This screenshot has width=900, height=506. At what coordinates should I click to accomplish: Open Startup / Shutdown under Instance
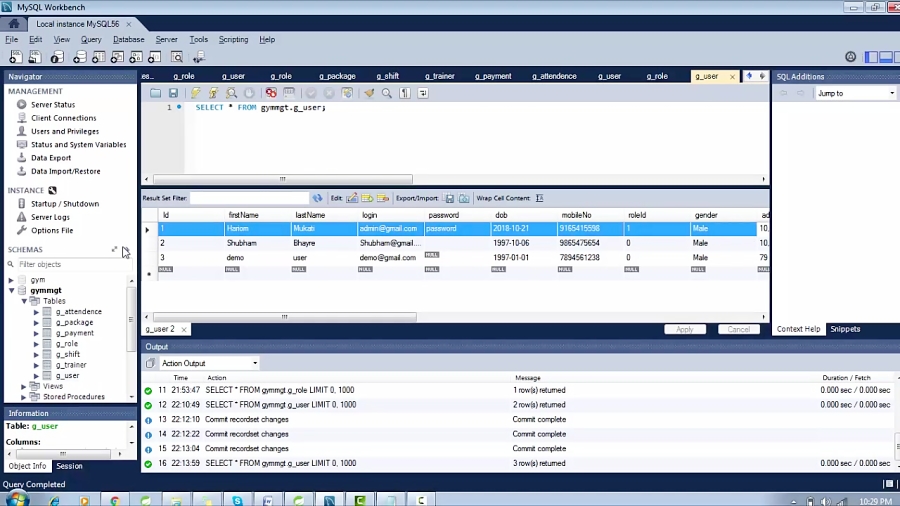pos(65,204)
